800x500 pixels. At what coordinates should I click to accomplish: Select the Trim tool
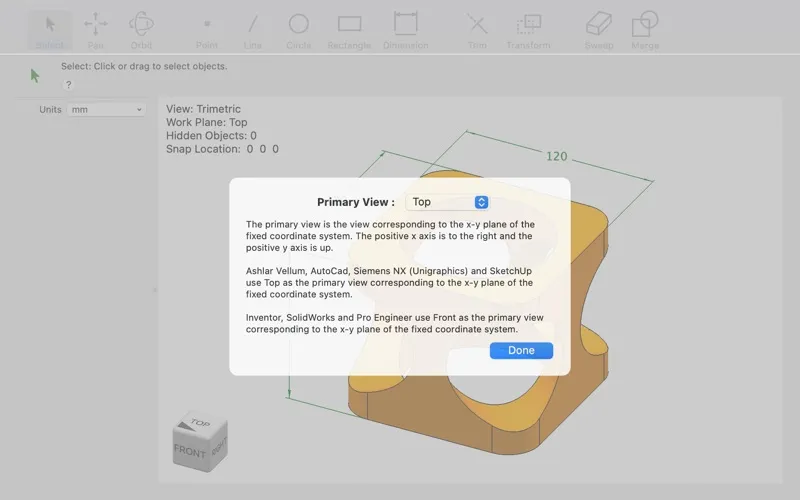pos(477,31)
